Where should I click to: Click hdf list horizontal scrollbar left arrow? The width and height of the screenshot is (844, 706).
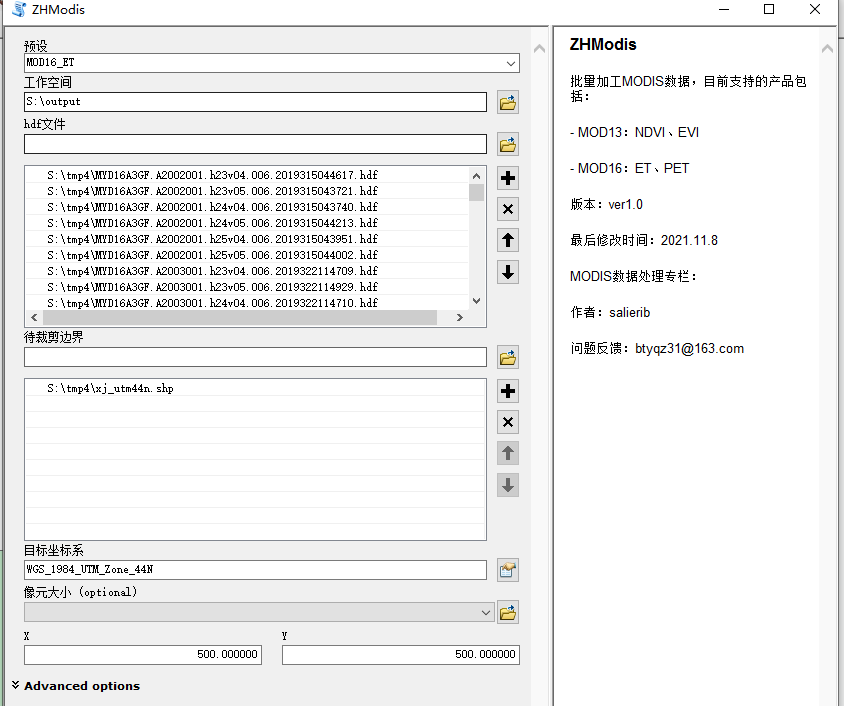[x=34, y=317]
